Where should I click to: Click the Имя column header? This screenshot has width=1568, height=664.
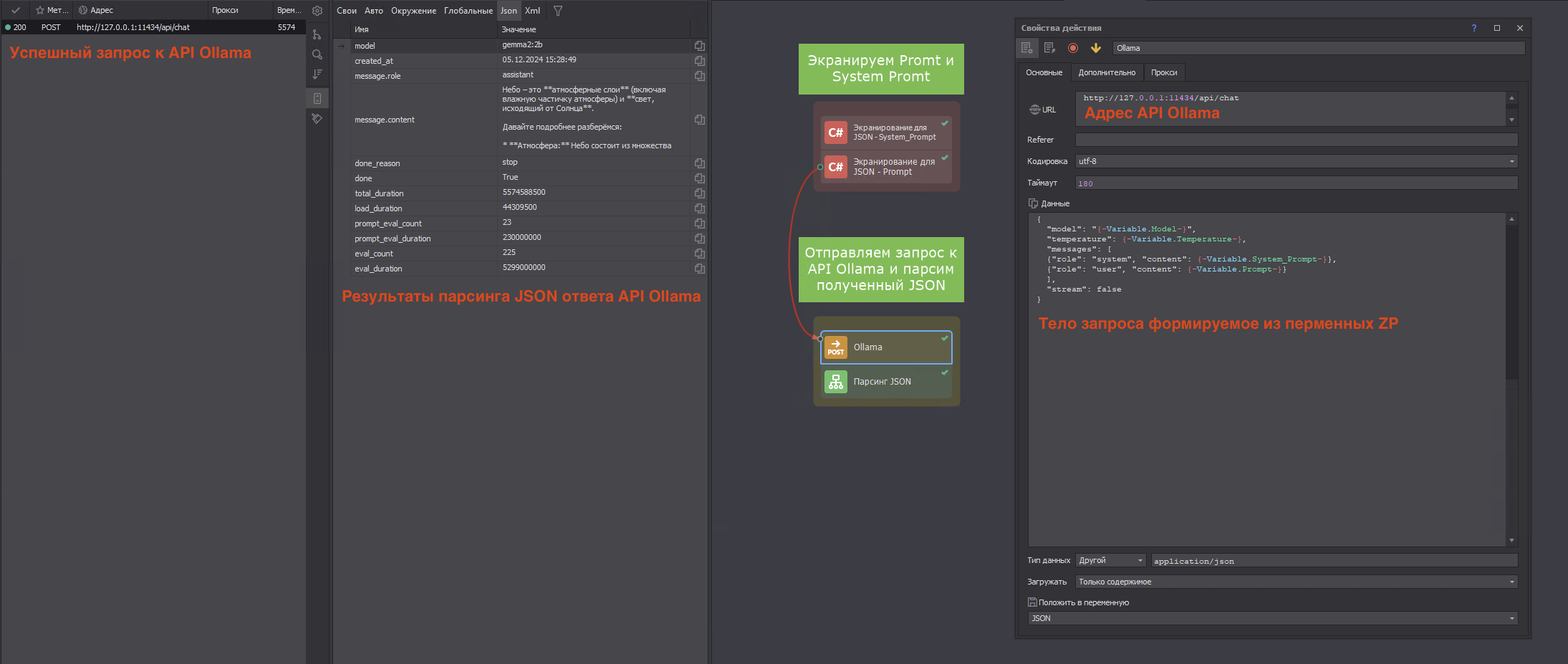coord(424,29)
